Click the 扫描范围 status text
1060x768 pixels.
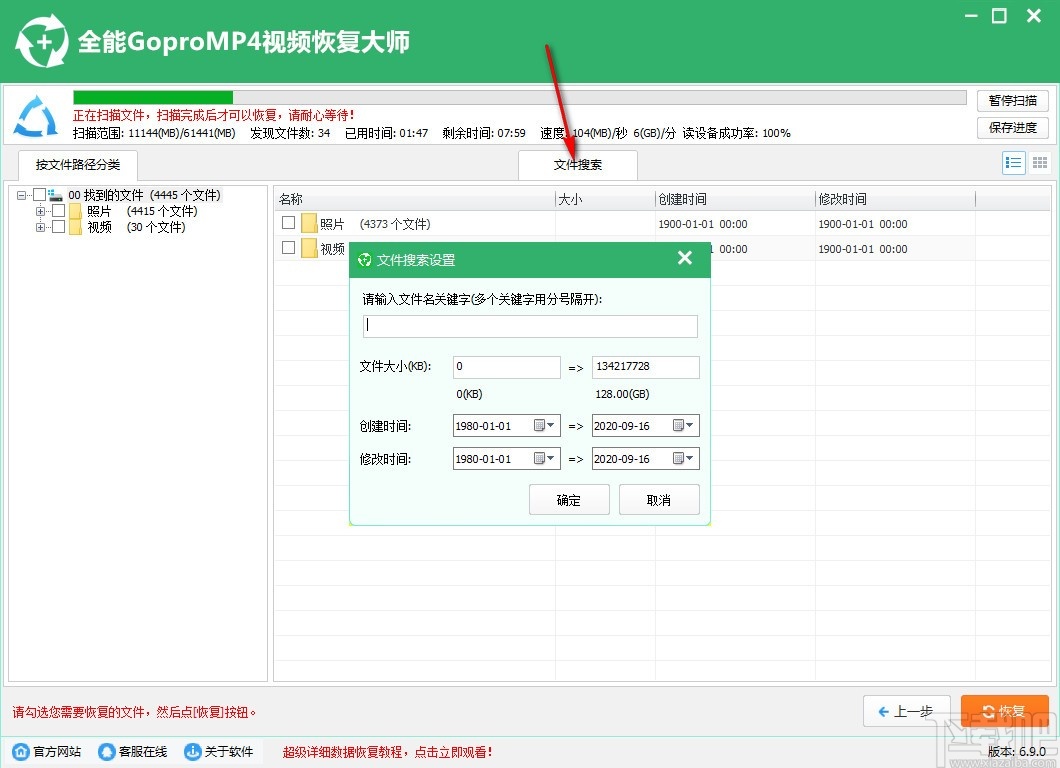154,133
